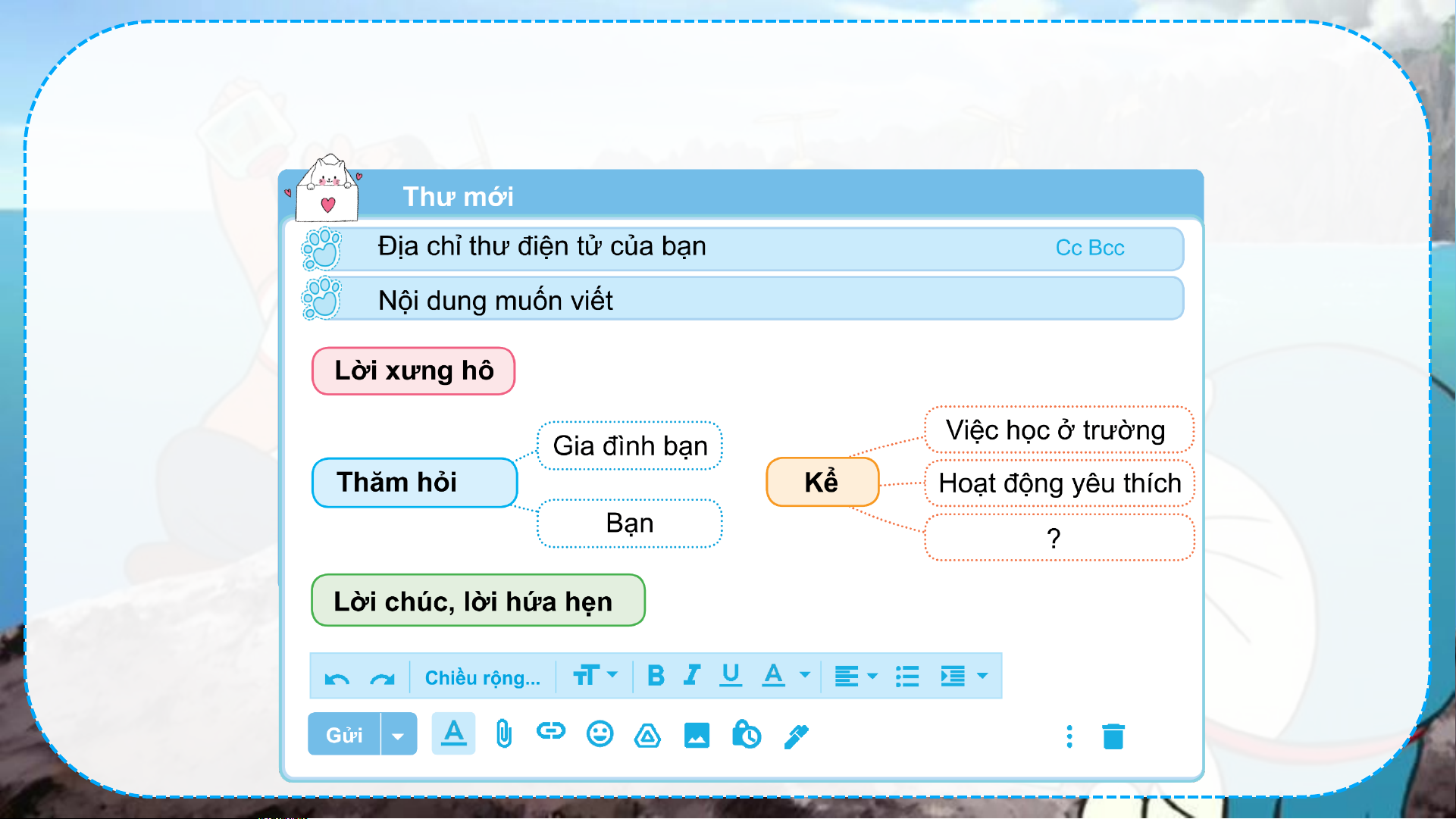
Task: Expand the alignment dropdown arrow
Action: pyautogui.click(x=872, y=675)
